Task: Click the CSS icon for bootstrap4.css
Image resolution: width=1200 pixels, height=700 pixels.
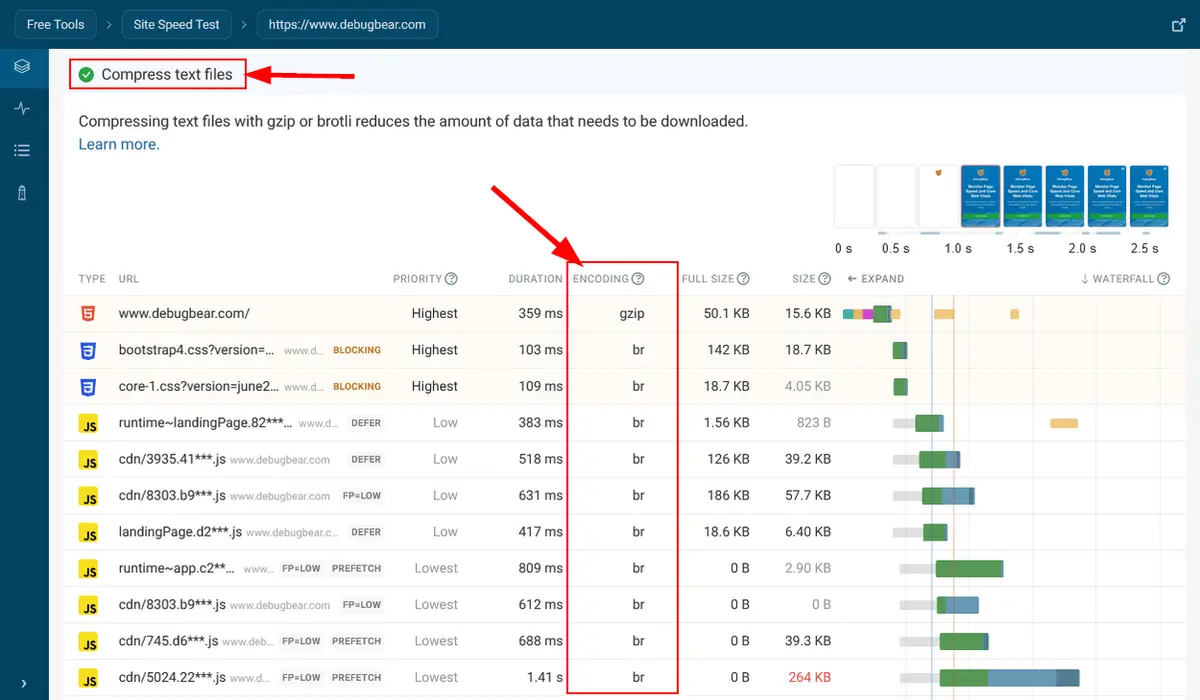Action: [x=89, y=350]
